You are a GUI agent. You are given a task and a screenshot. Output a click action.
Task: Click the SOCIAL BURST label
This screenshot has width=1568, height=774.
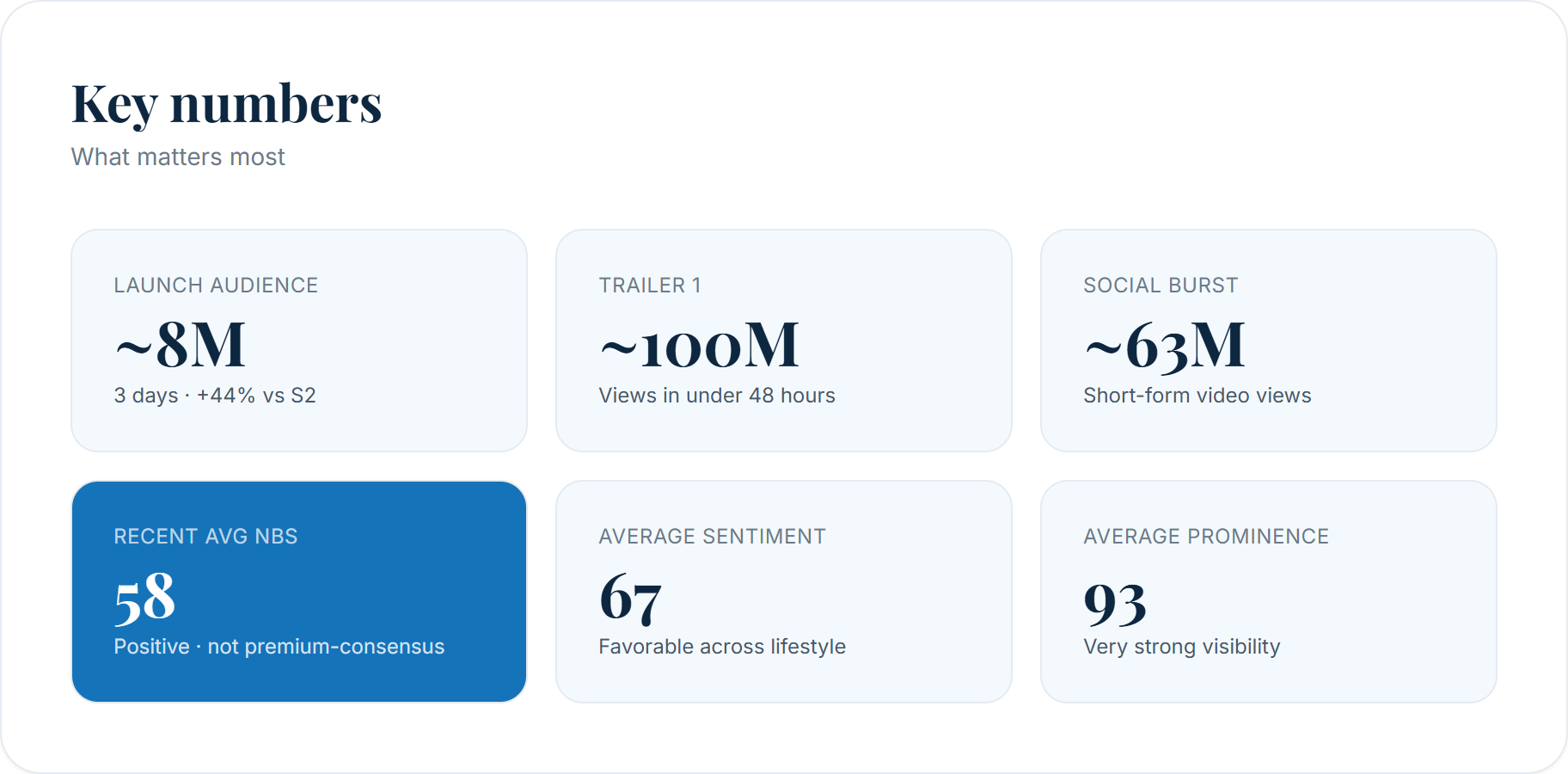coord(1161,286)
